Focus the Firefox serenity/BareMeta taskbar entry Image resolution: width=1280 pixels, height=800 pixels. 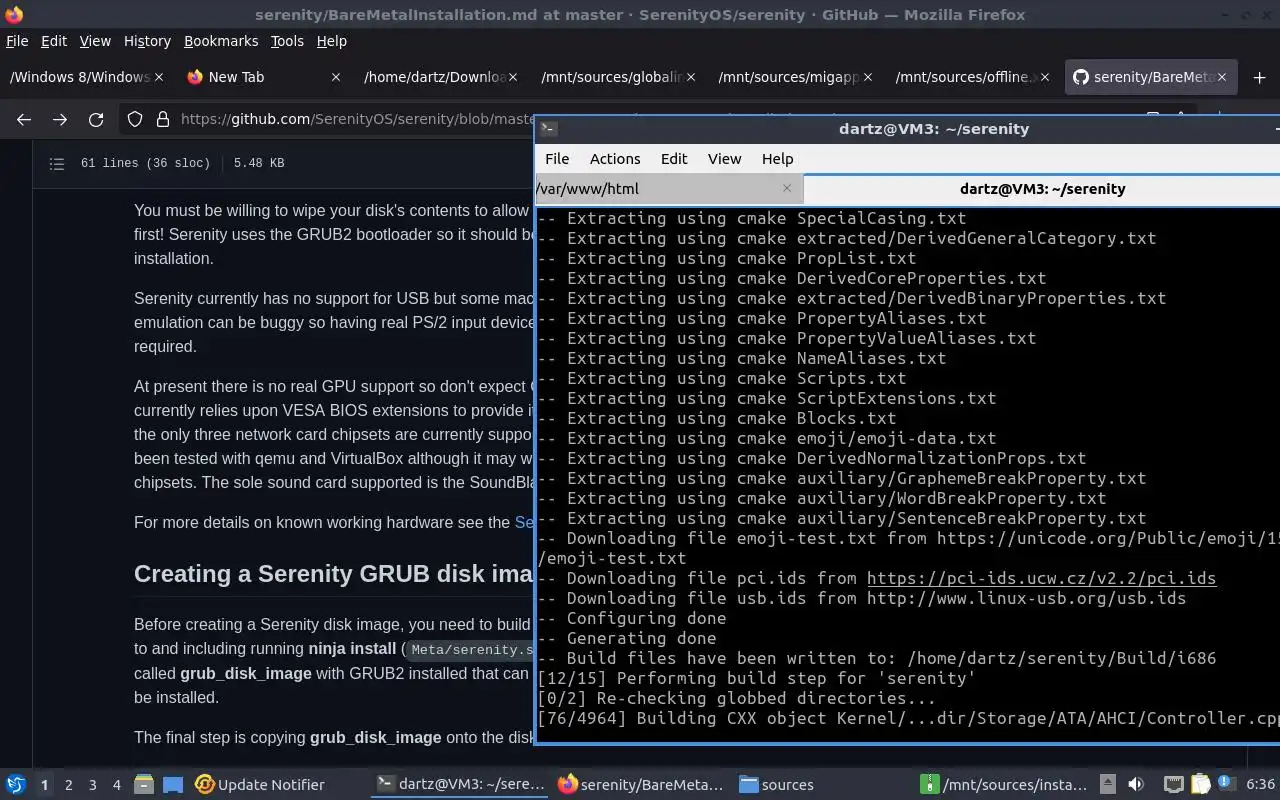(640, 785)
